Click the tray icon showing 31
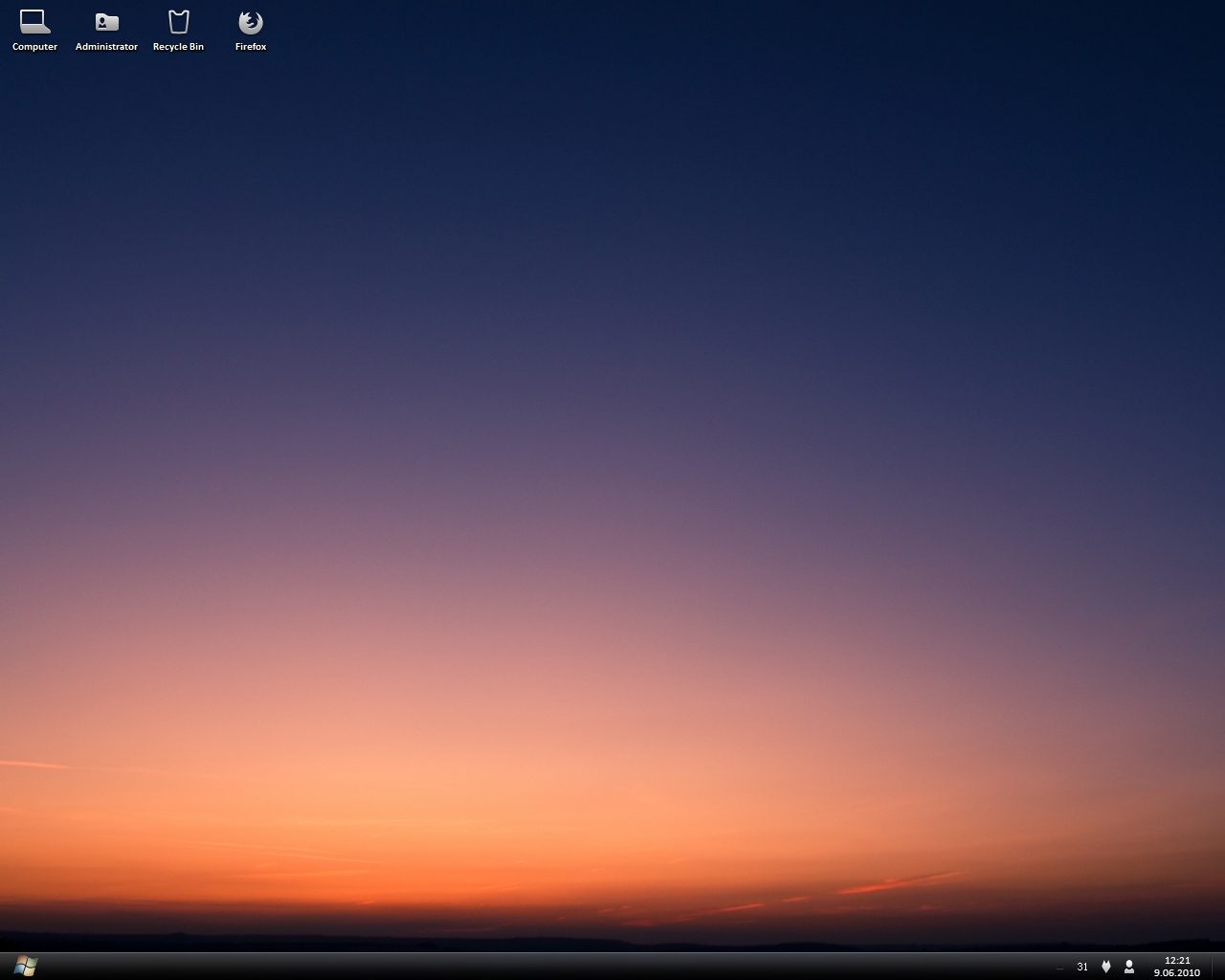Viewport: 1225px width, 980px height. tap(1082, 967)
